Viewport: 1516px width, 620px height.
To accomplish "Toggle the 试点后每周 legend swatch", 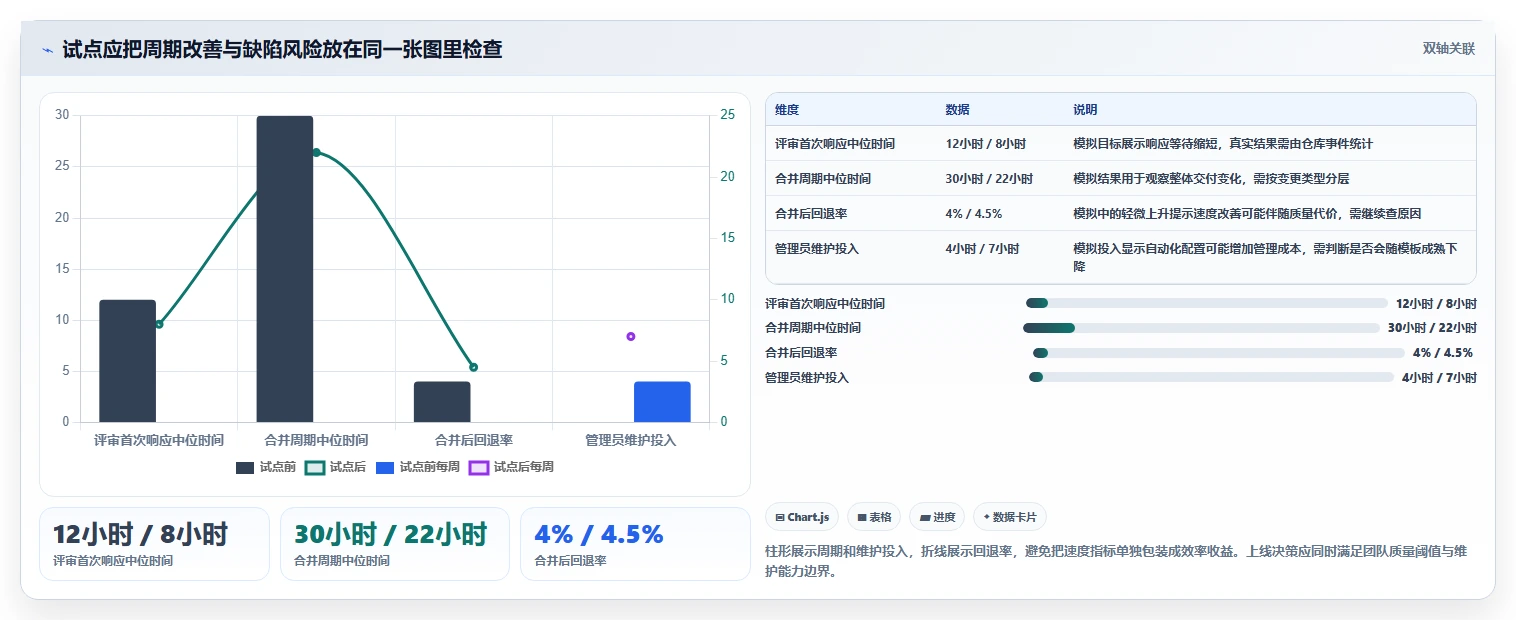I will click(x=479, y=467).
